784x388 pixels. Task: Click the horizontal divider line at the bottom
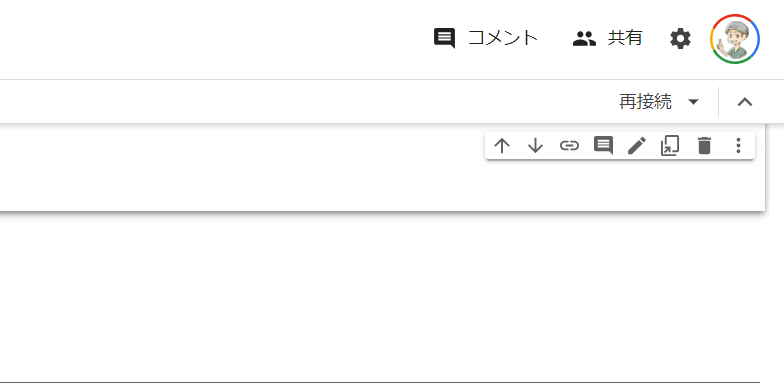point(380,382)
